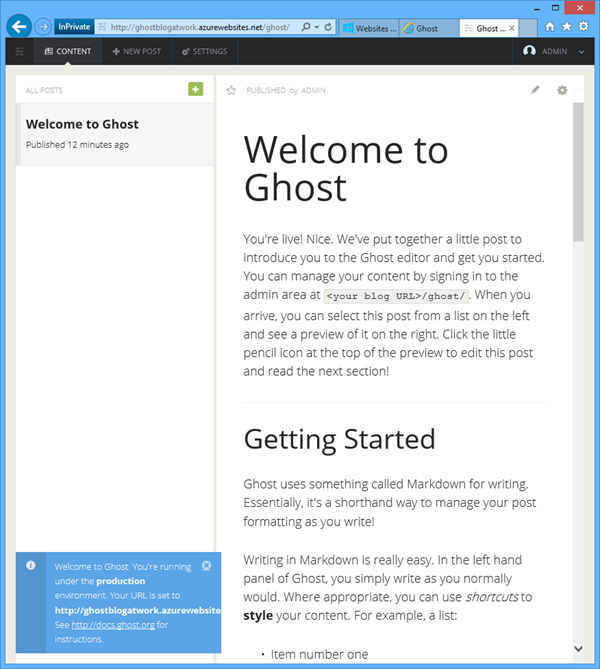Open Internet Explorer tools gear
The image size is (600, 669).
pyautogui.click(x=584, y=27)
